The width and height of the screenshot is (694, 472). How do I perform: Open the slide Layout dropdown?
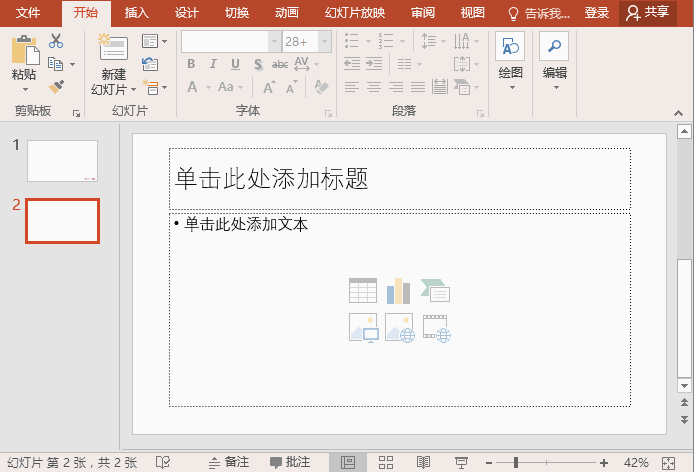pyautogui.click(x=154, y=41)
